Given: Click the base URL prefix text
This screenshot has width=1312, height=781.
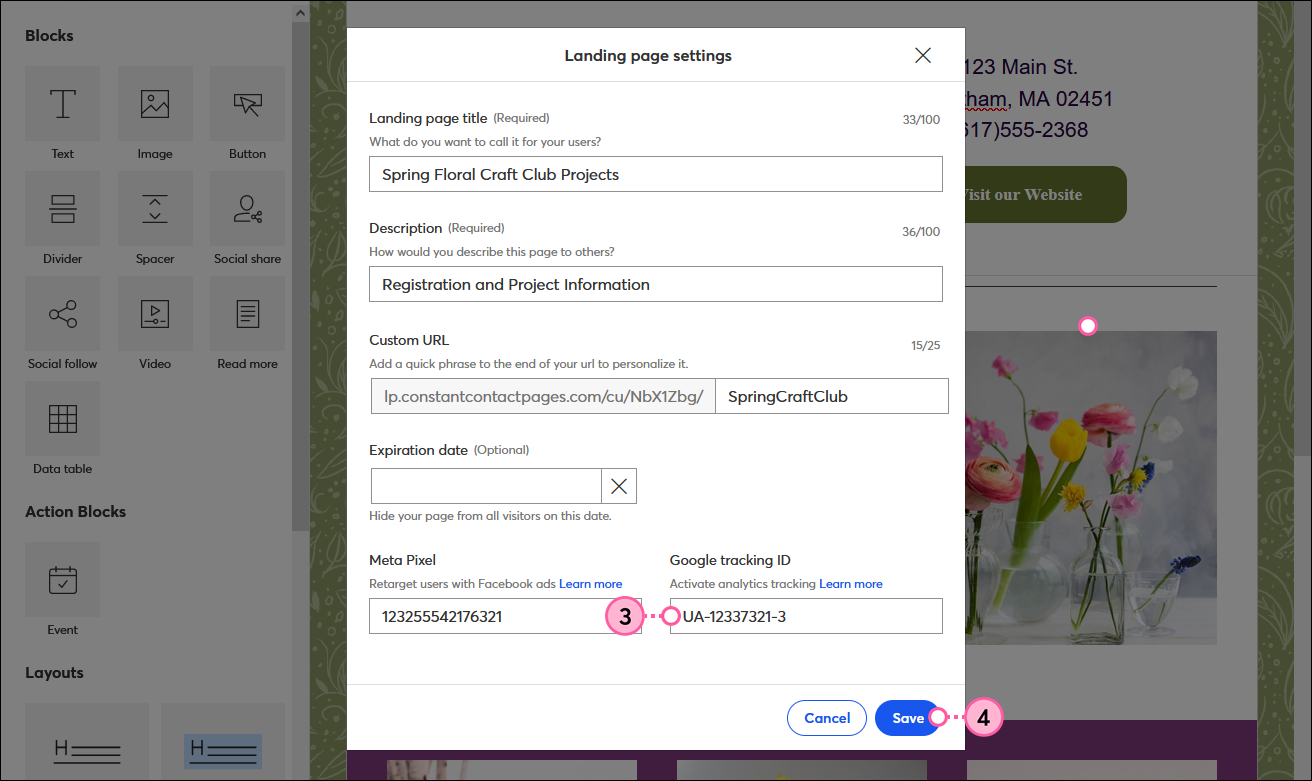Looking at the screenshot, I should (544, 396).
